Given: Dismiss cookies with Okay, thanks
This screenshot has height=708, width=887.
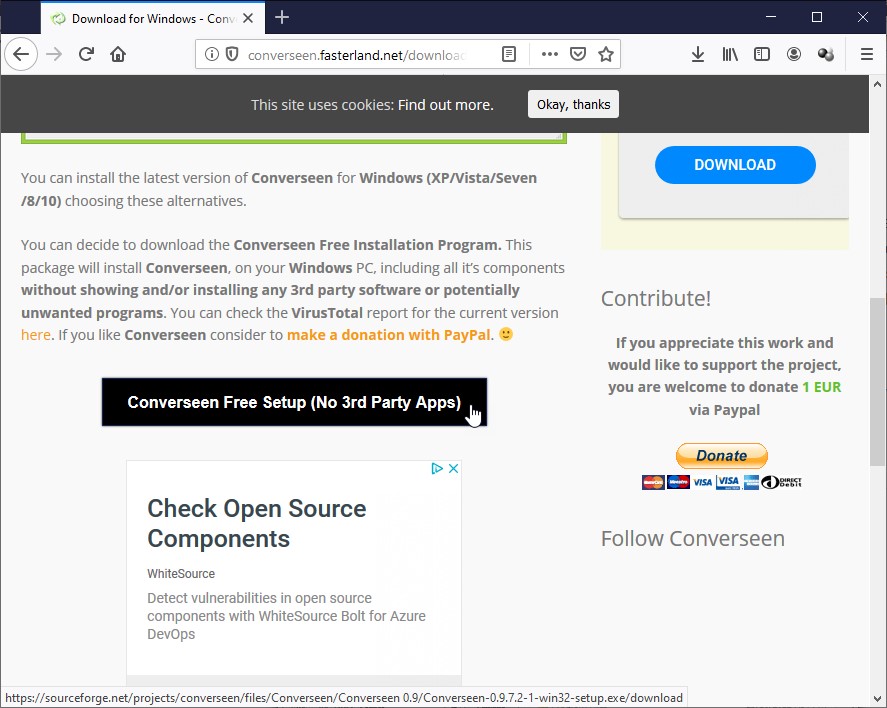Looking at the screenshot, I should click(x=573, y=105).
